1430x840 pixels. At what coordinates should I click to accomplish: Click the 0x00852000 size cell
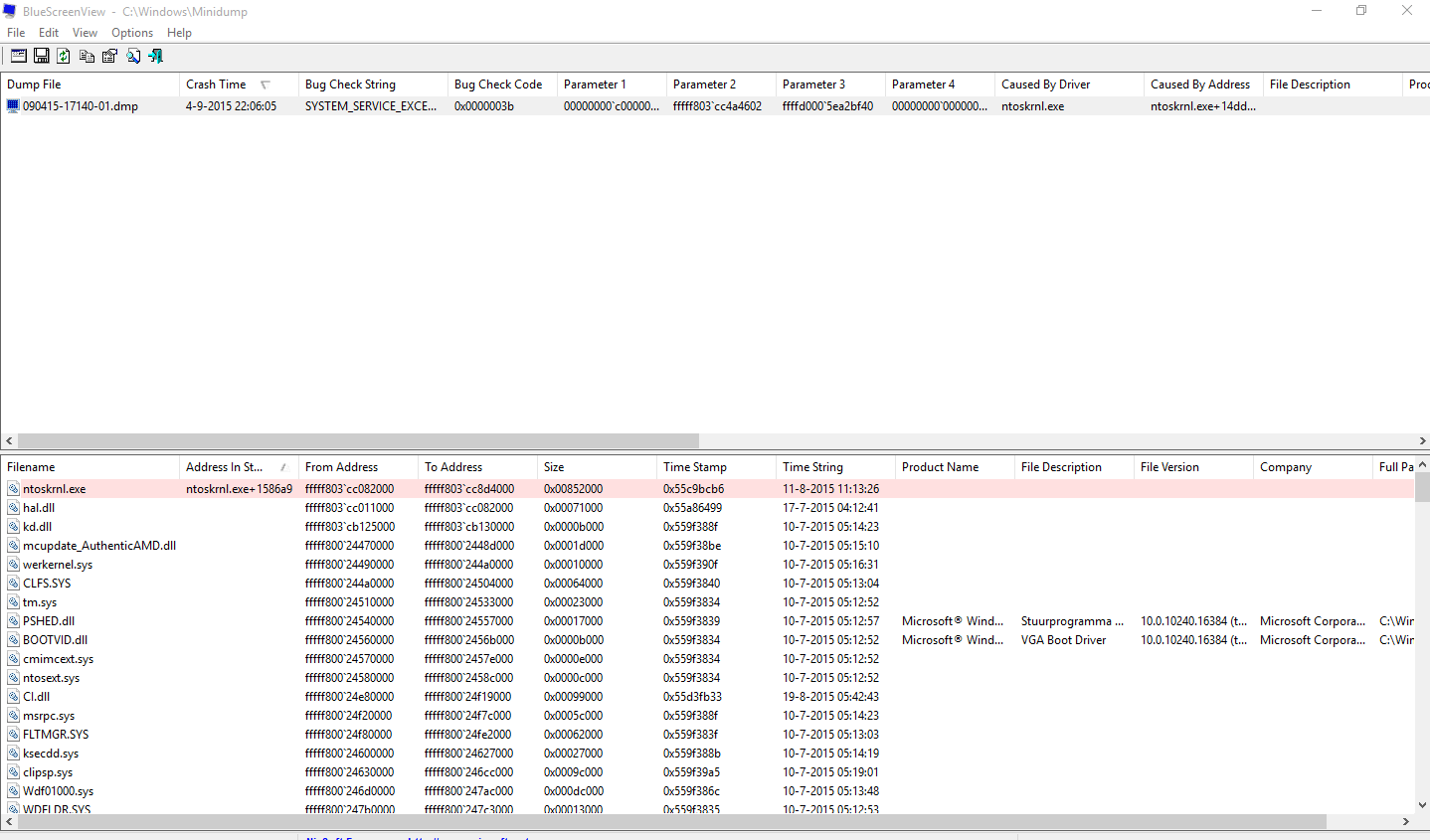pos(573,489)
